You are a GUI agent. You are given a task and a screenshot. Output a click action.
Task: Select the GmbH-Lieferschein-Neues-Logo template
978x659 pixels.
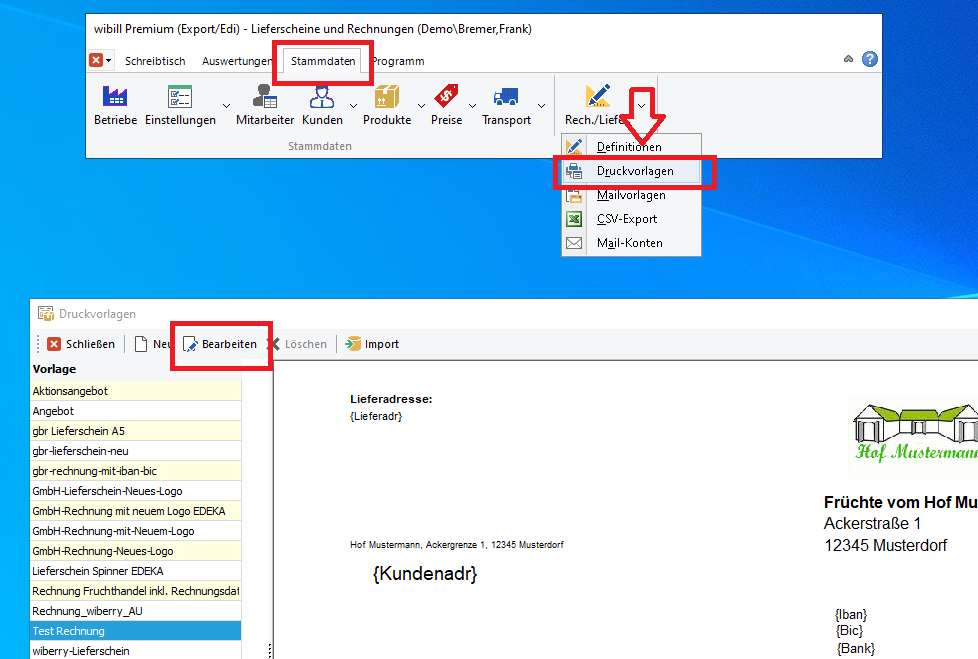136,491
